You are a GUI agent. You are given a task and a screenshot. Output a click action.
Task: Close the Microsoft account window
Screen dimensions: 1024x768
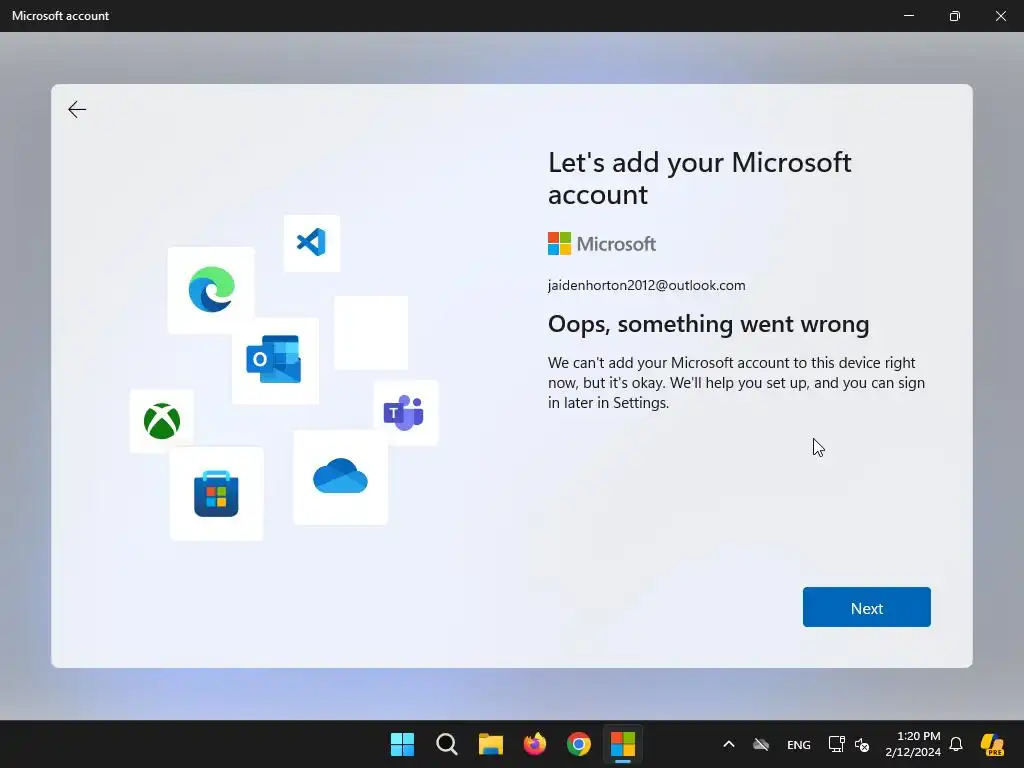tap(1000, 16)
